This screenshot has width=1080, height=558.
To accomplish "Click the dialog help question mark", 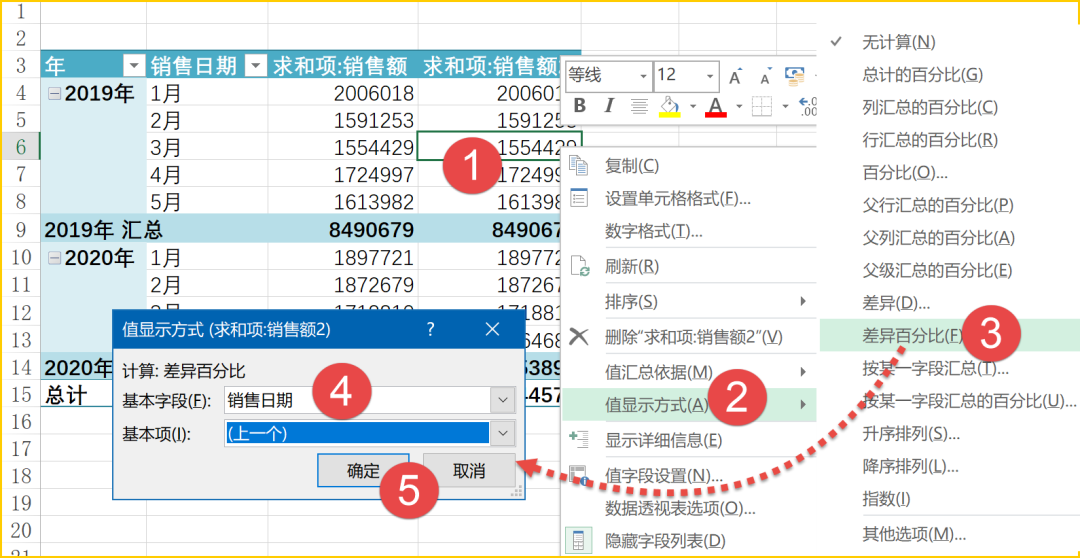I will point(431,329).
